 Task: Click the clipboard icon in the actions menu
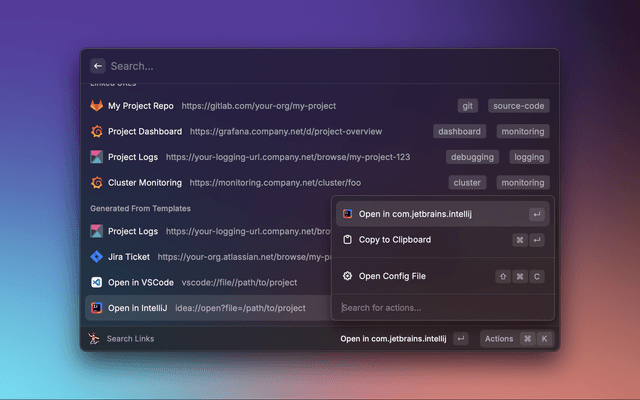(x=347, y=240)
